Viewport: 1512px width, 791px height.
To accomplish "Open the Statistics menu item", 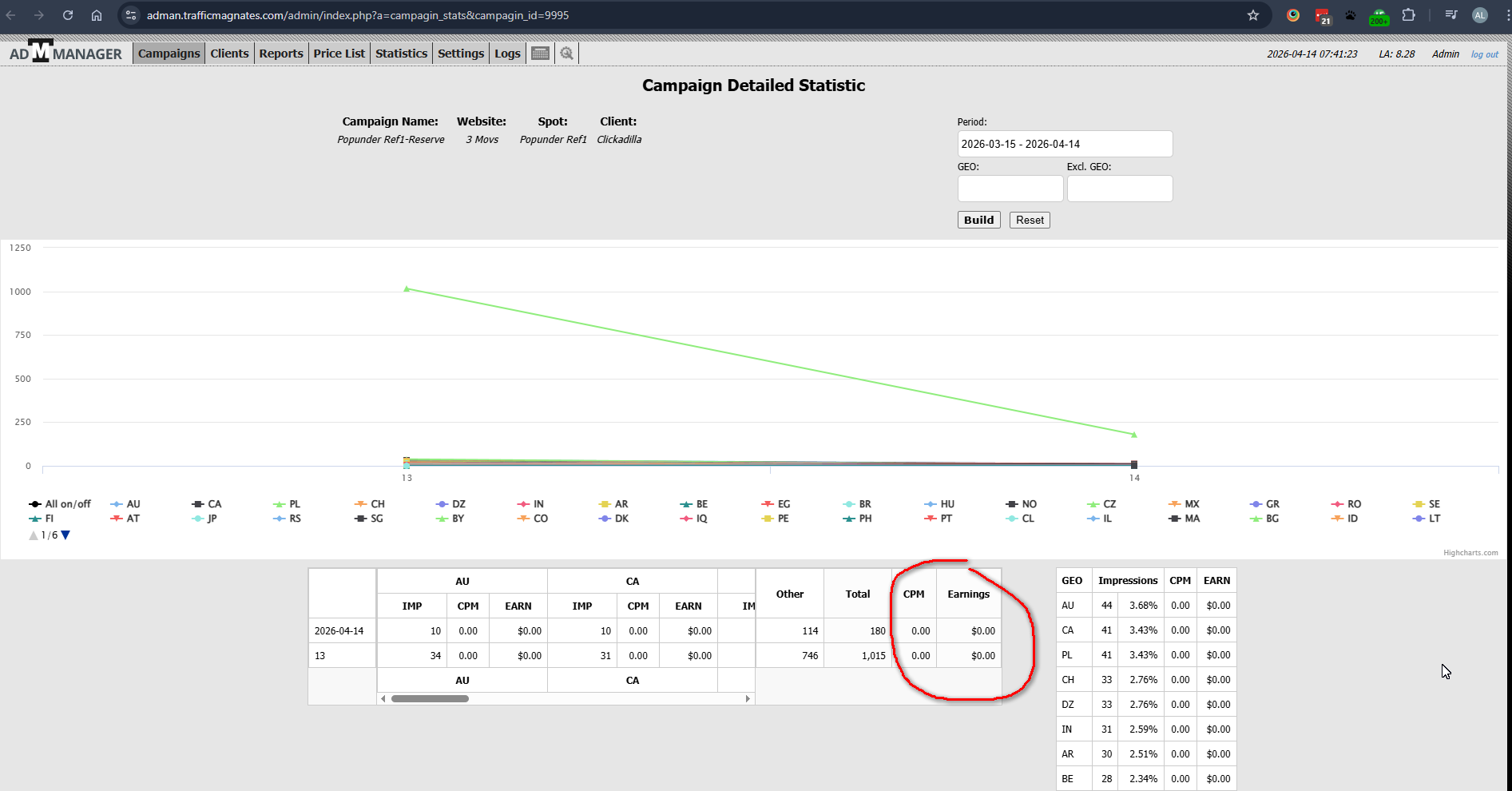I will (401, 54).
